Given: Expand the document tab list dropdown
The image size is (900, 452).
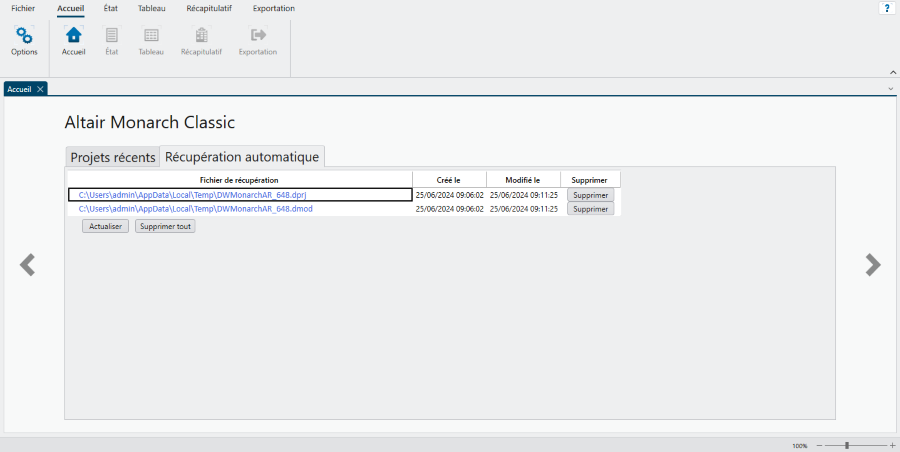Looking at the screenshot, I should [x=891, y=89].
